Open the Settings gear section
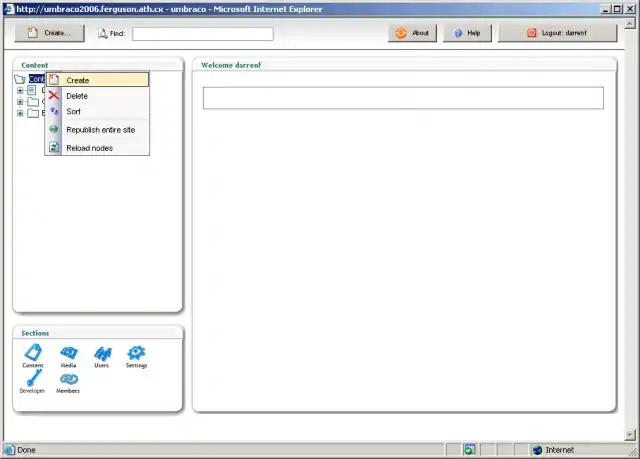Viewport: 640px width, 459px height. pyautogui.click(x=136, y=353)
